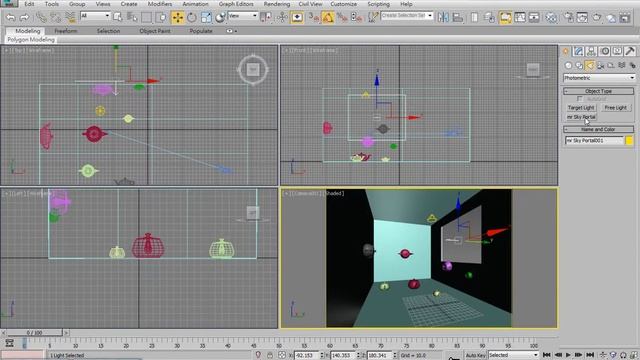Activate the Select and Rotate tool
This screenshot has height=360, width=640.
coord(192,17)
